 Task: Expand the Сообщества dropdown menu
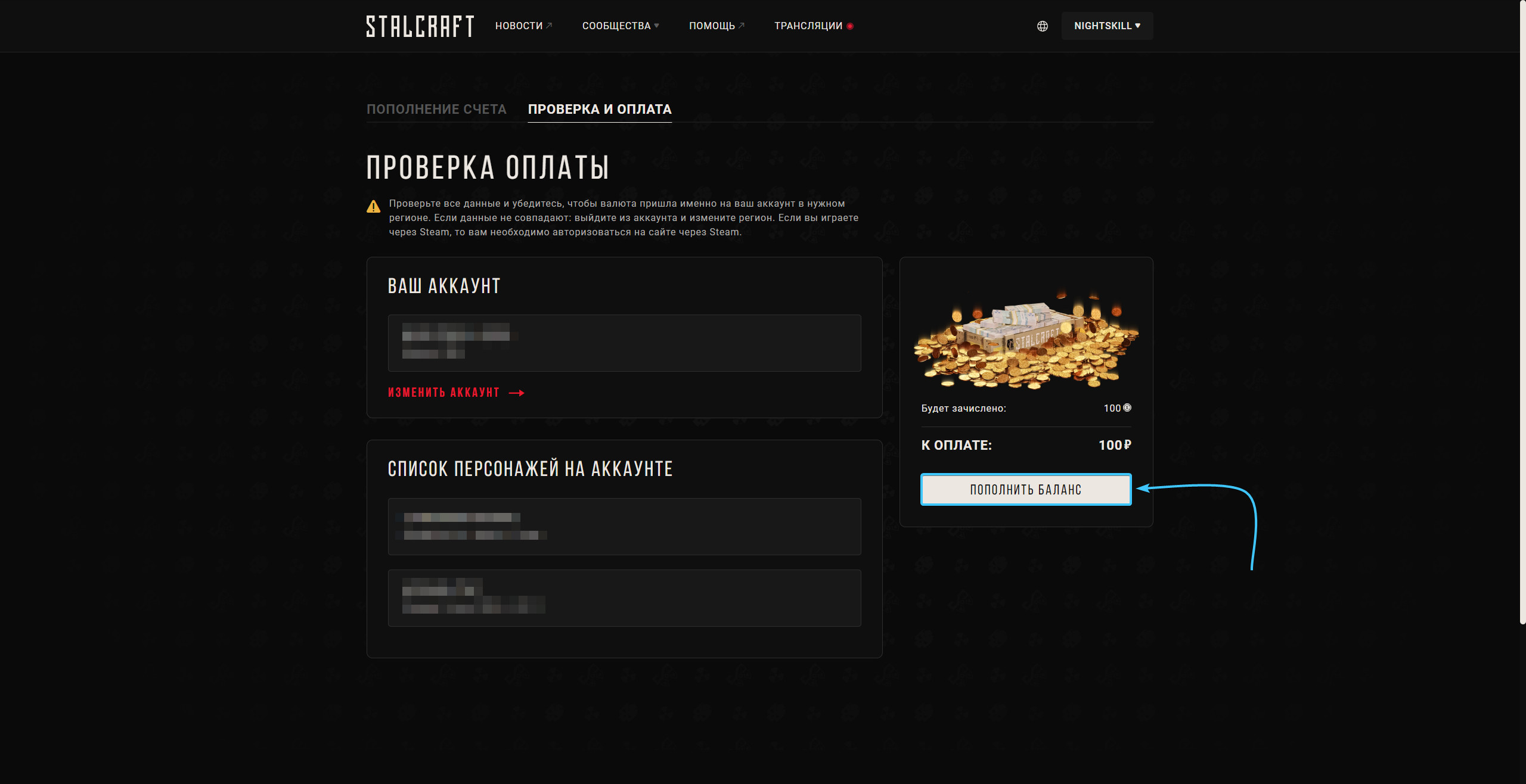coord(620,26)
